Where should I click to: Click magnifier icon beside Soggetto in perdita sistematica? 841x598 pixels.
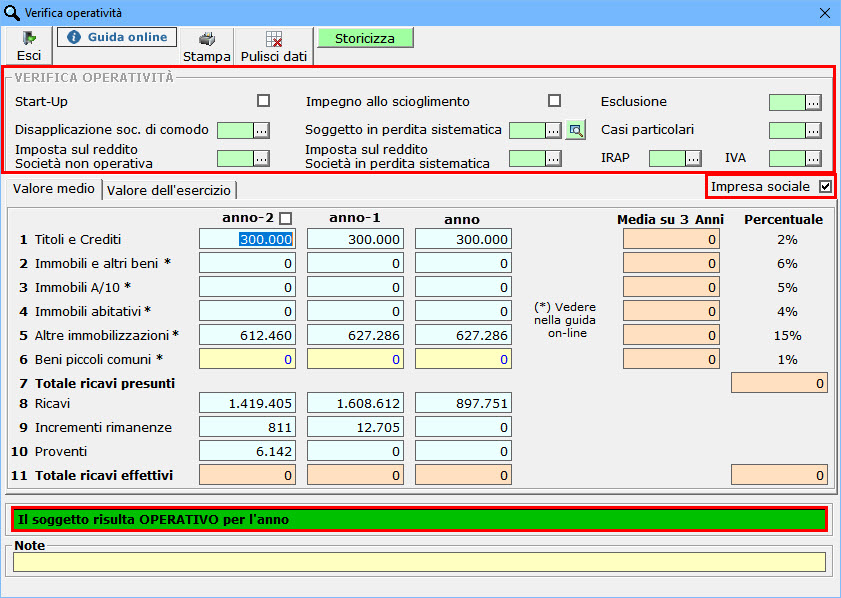575,130
